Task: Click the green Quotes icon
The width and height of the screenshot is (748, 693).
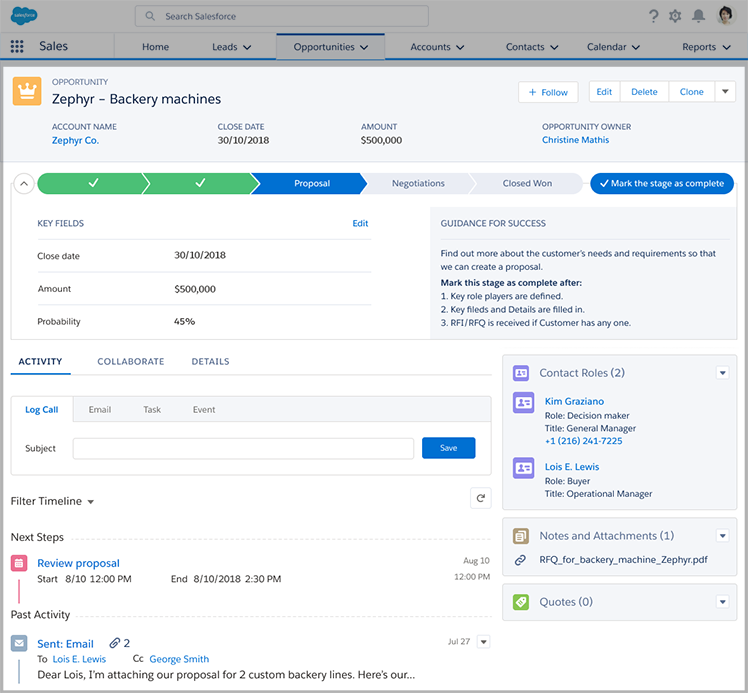Action: (x=521, y=602)
